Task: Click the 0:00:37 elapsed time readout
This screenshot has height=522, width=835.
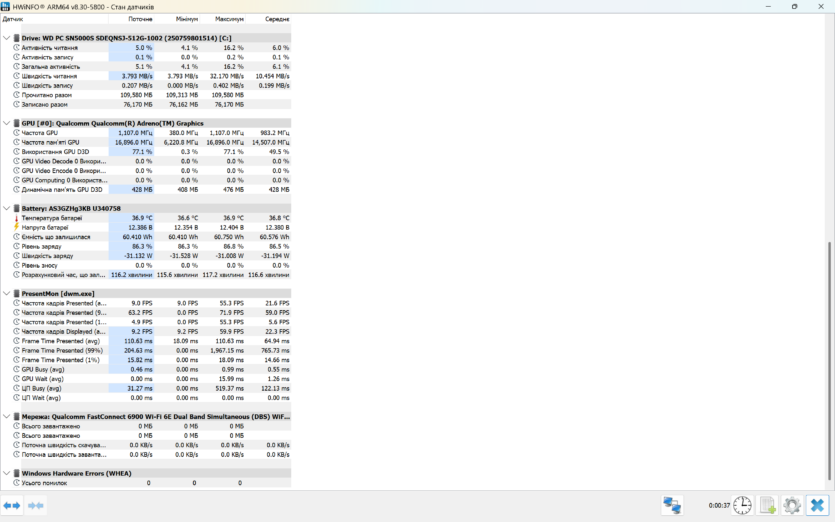Action: coord(719,505)
